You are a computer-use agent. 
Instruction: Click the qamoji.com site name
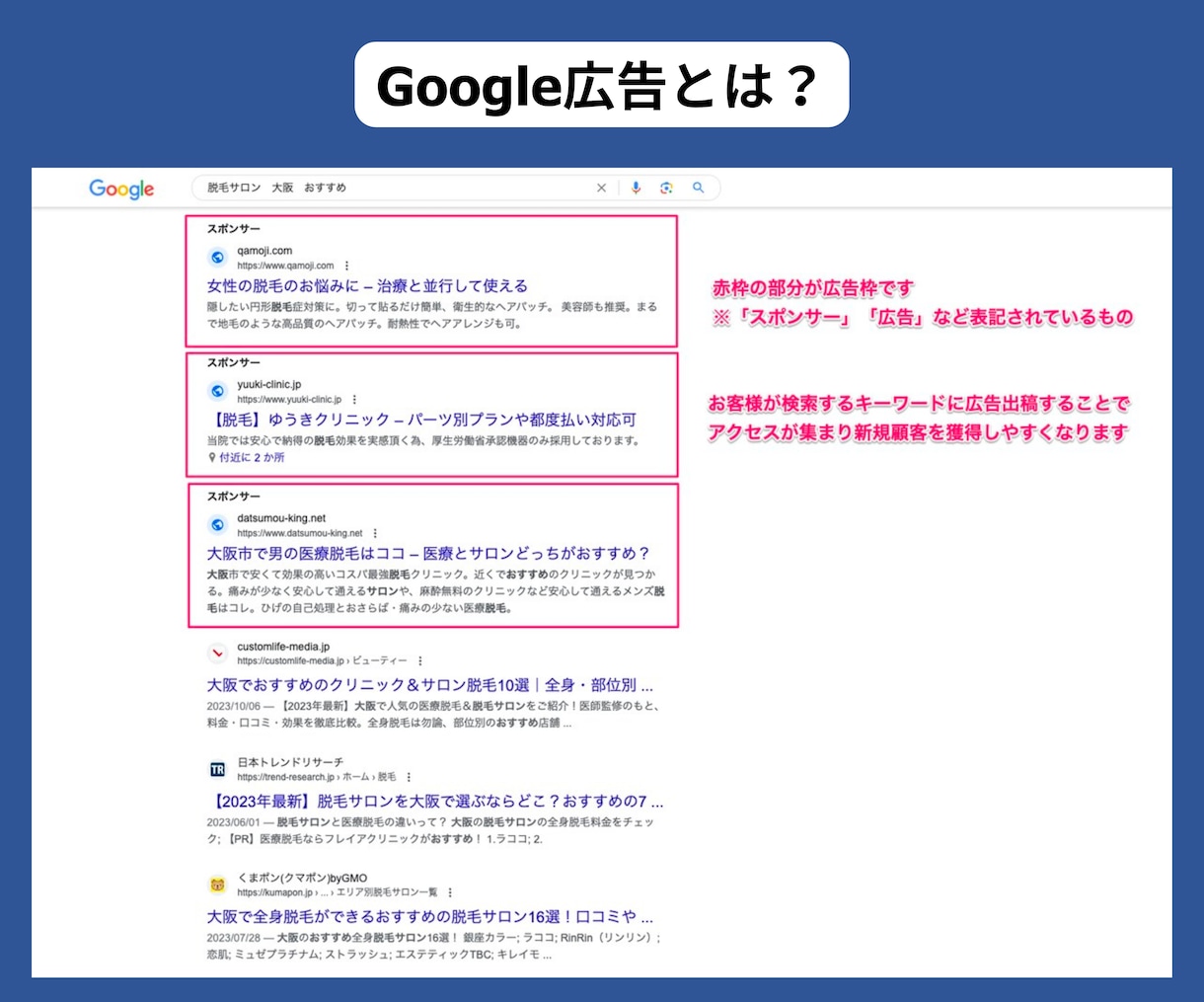tap(264, 251)
